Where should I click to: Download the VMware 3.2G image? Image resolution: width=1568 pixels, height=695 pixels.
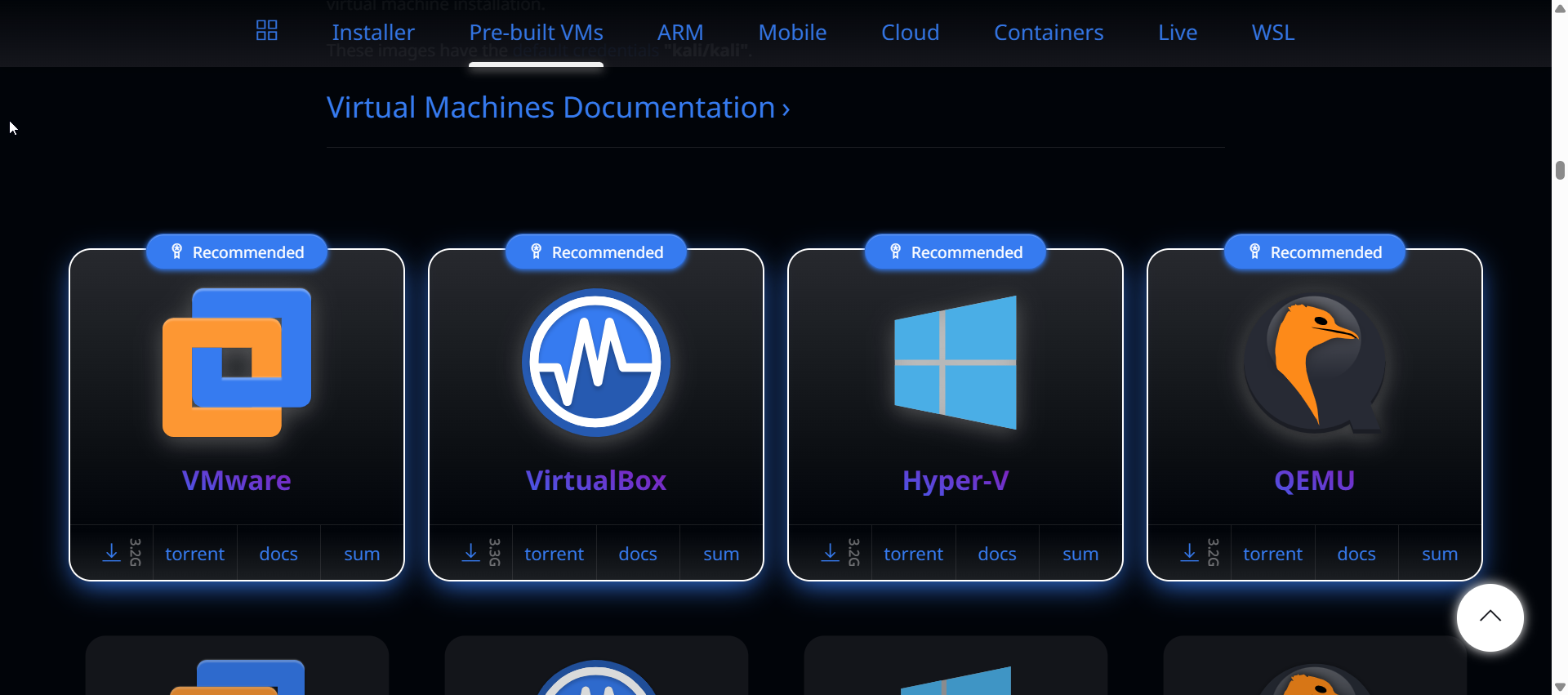tap(113, 553)
